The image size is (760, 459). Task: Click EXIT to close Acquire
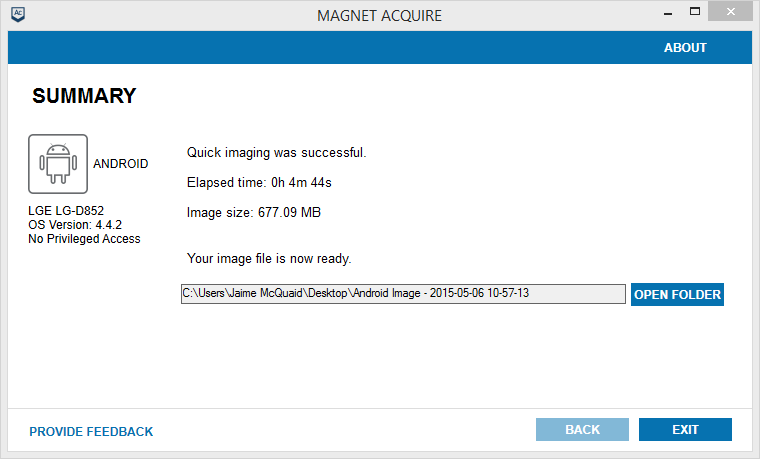pos(685,429)
